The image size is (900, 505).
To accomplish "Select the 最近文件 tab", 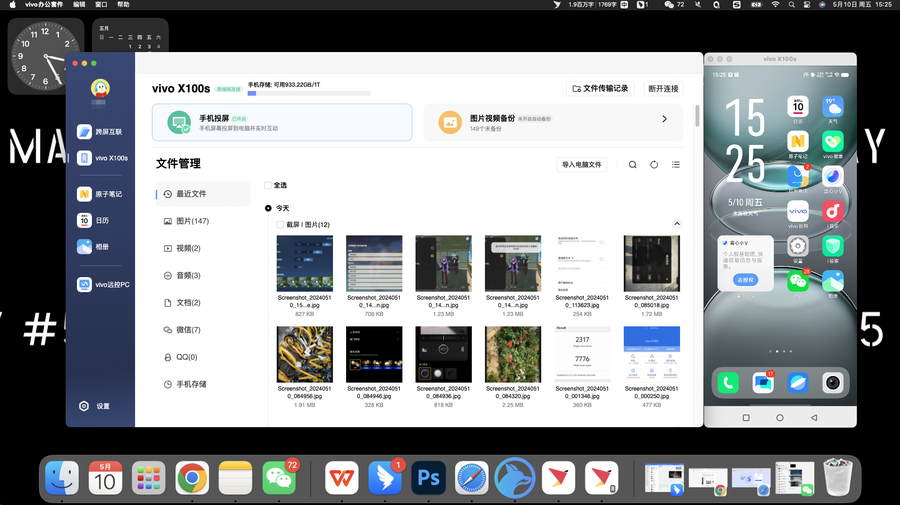I will [203, 194].
